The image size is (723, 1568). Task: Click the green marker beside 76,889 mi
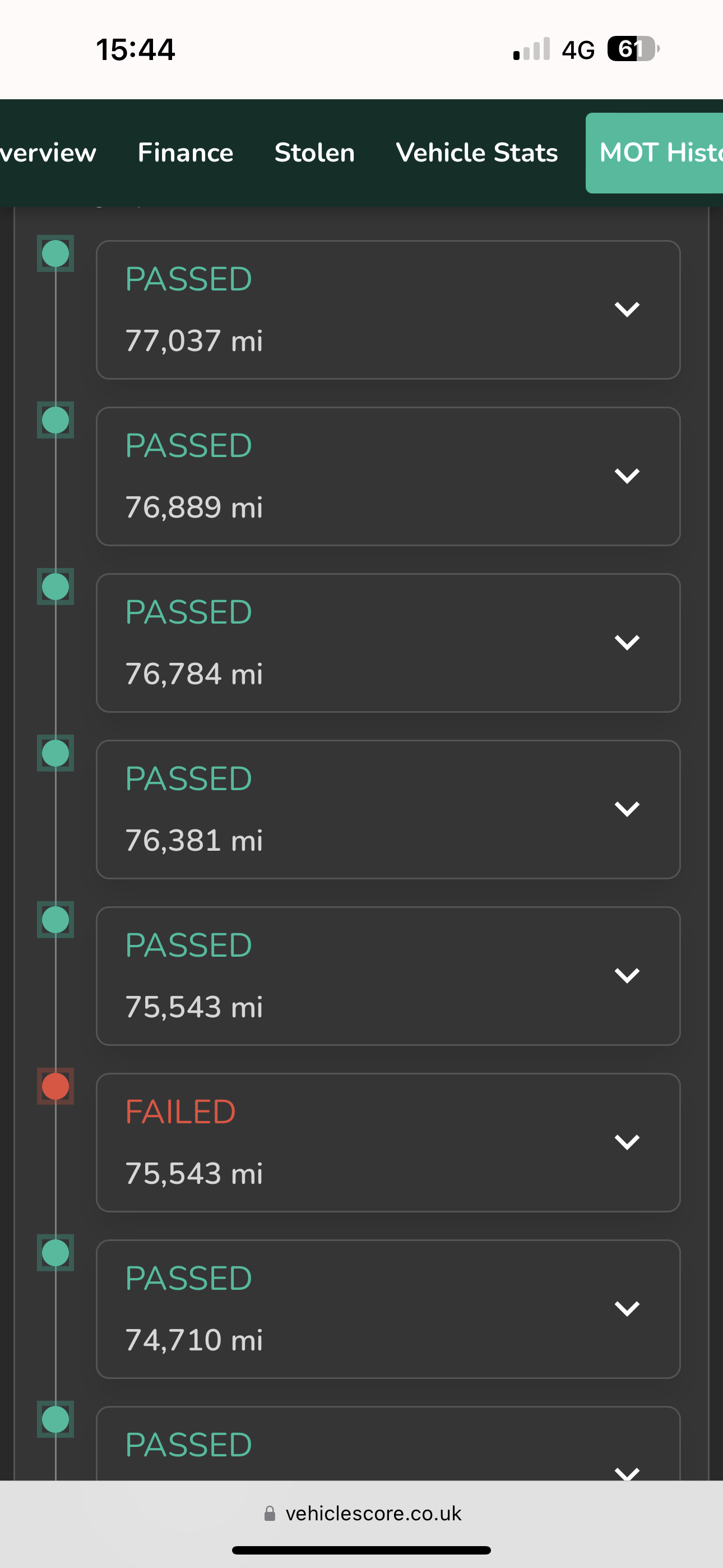(x=55, y=420)
